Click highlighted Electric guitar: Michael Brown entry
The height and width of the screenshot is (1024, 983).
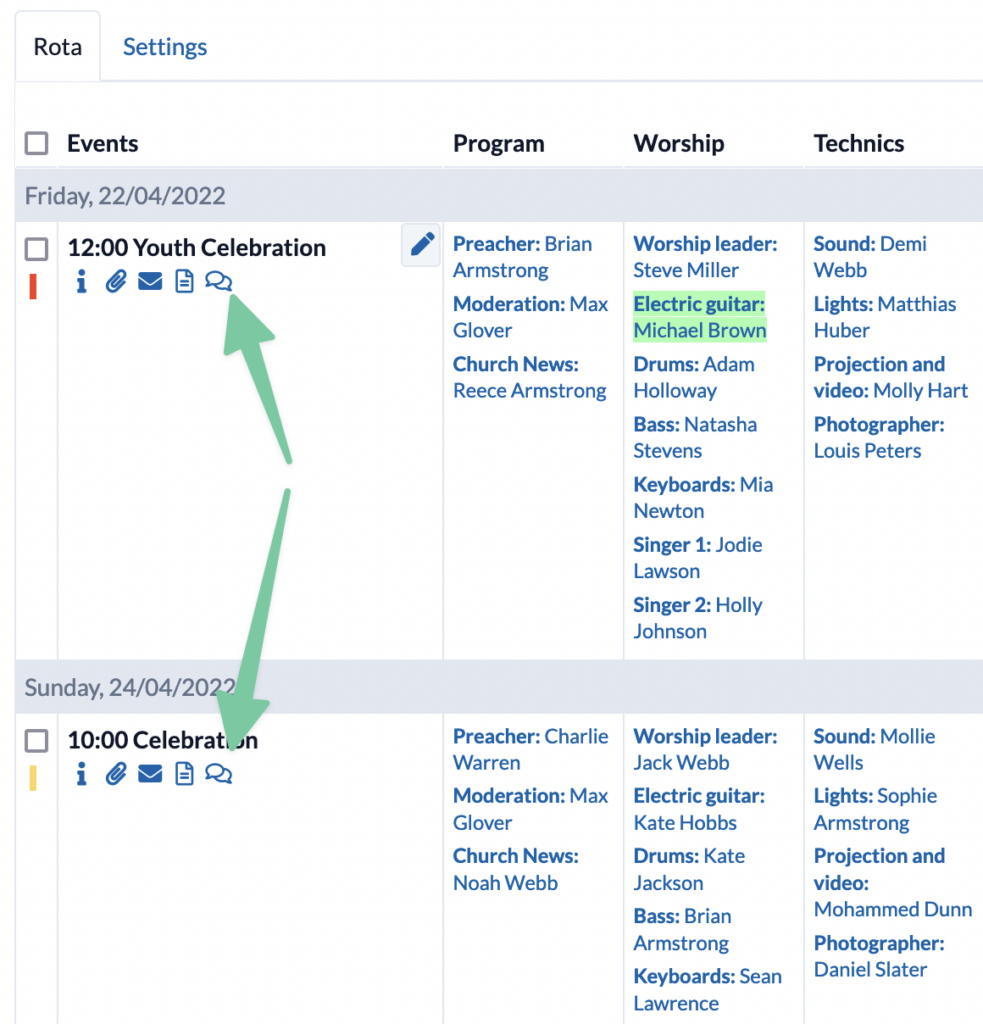tap(700, 317)
